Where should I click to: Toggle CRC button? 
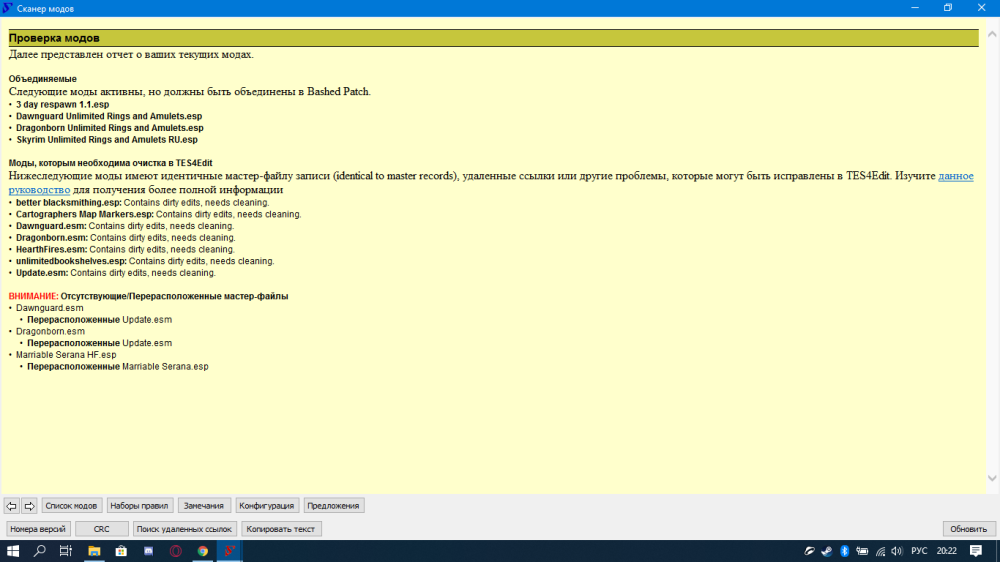pyautogui.click(x=101, y=529)
